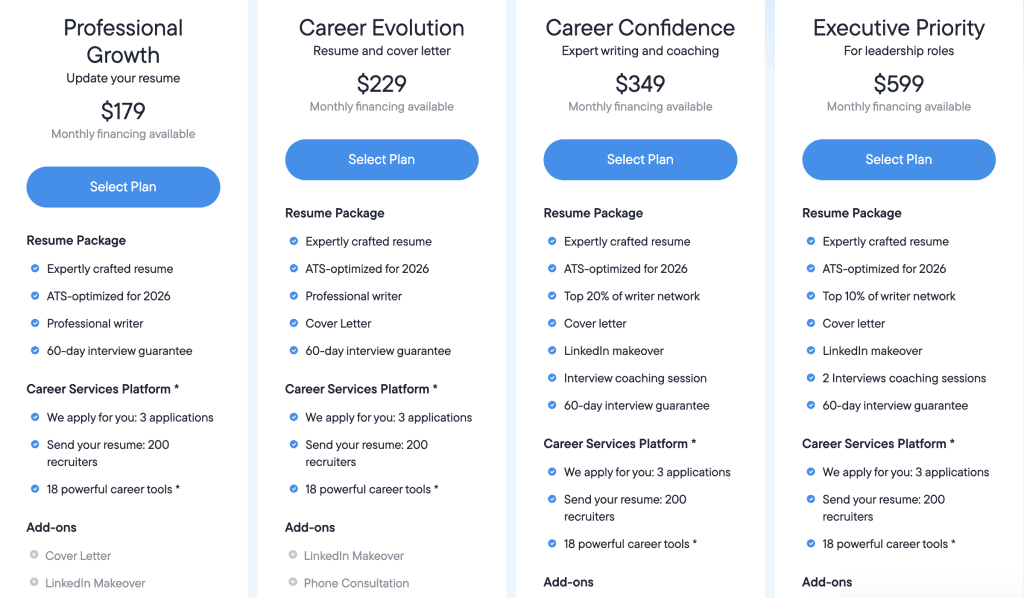Switch to the Executive Priority plan column

click(898, 27)
